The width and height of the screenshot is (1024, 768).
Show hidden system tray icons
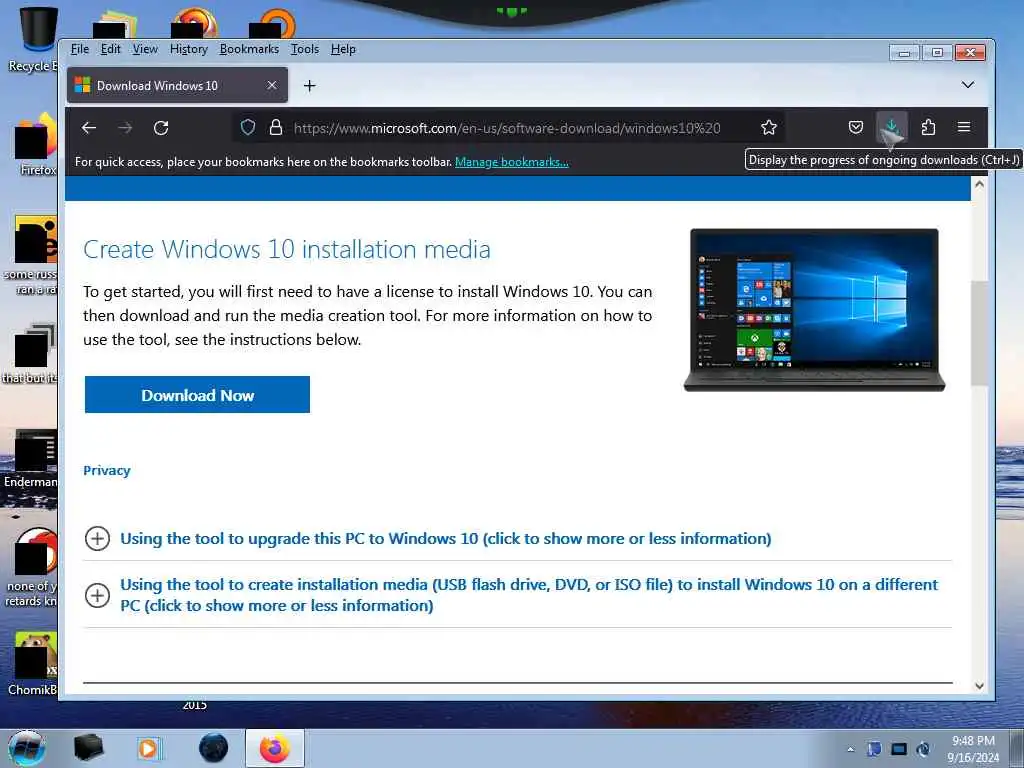pos(850,749)
